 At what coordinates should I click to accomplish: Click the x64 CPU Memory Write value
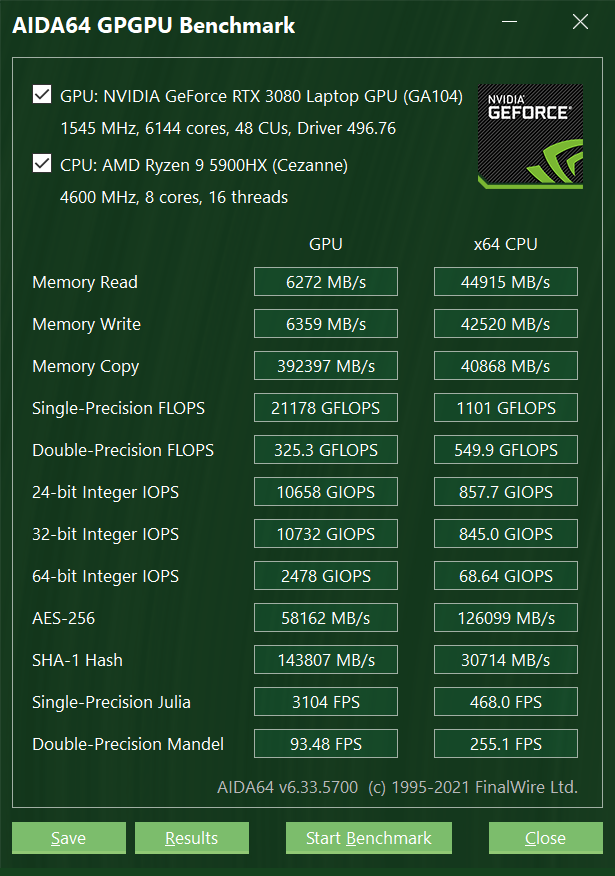point(505,324)
